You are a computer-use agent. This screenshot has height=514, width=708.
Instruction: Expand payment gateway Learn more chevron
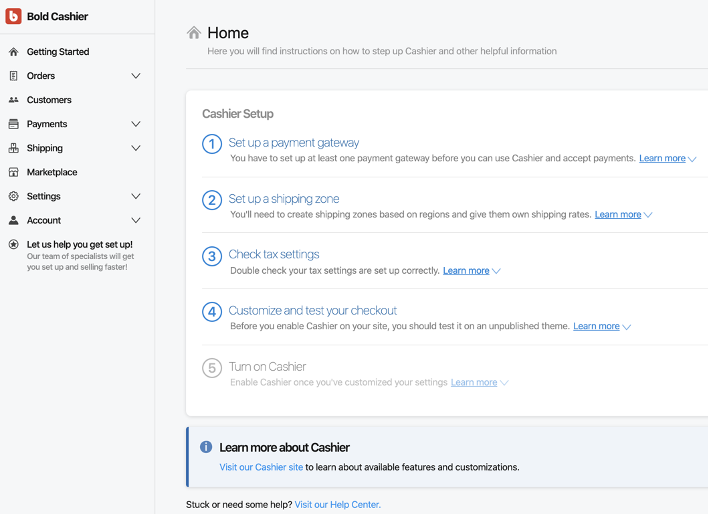(x=692, y=159)
